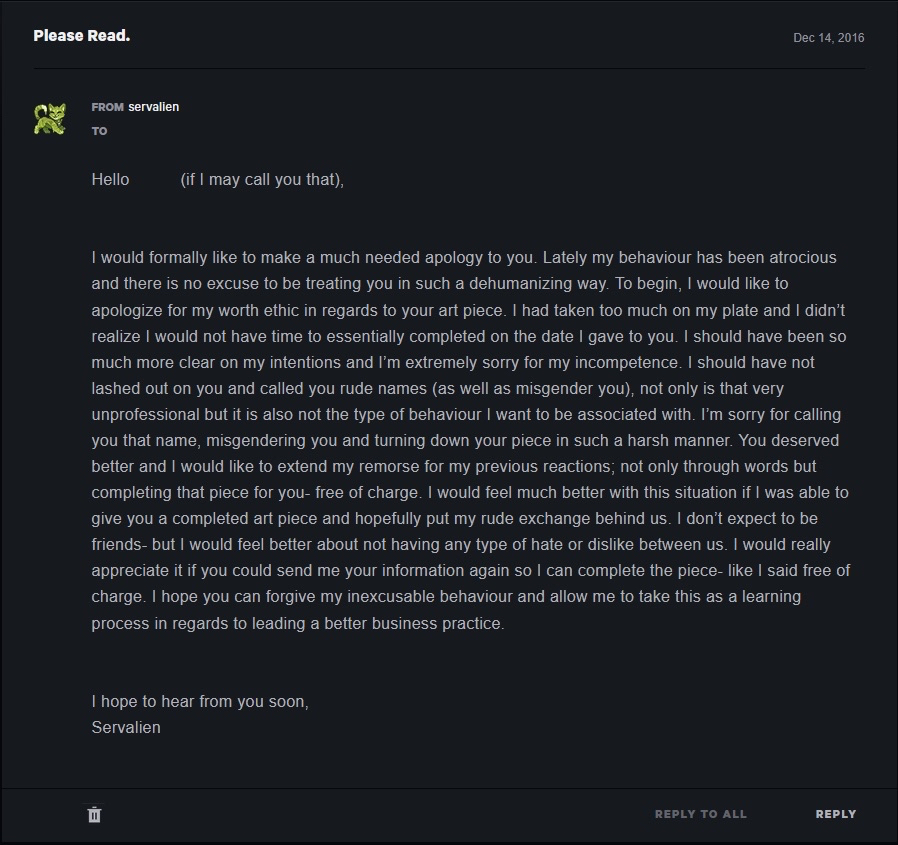The height and width of the screenshot is (845, 898).
Task: Click the FROM label
Action: (x=107, y=107)
